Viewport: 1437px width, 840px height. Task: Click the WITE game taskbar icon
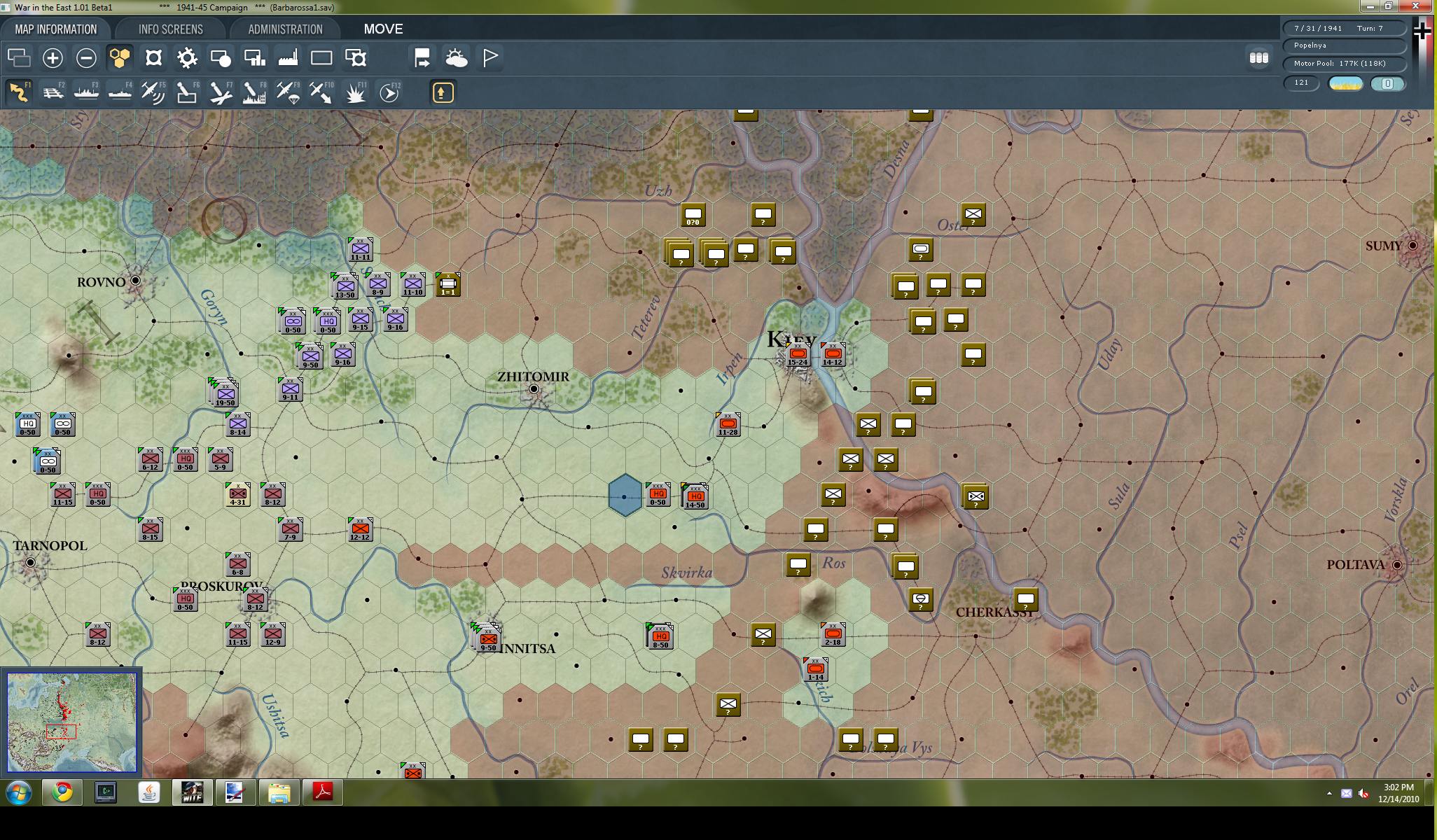(193, 792)
